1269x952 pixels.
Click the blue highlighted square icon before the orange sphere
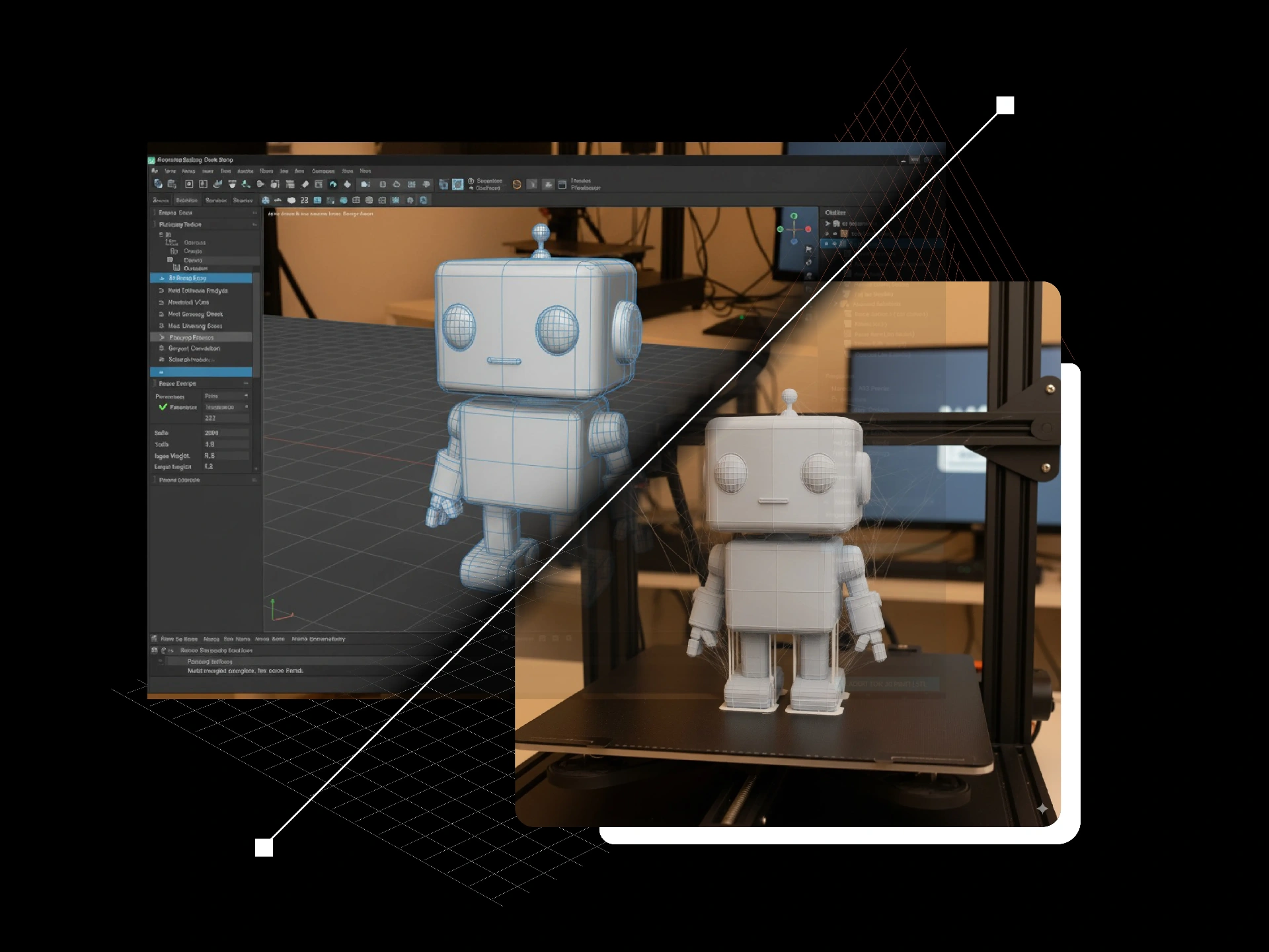457,184
